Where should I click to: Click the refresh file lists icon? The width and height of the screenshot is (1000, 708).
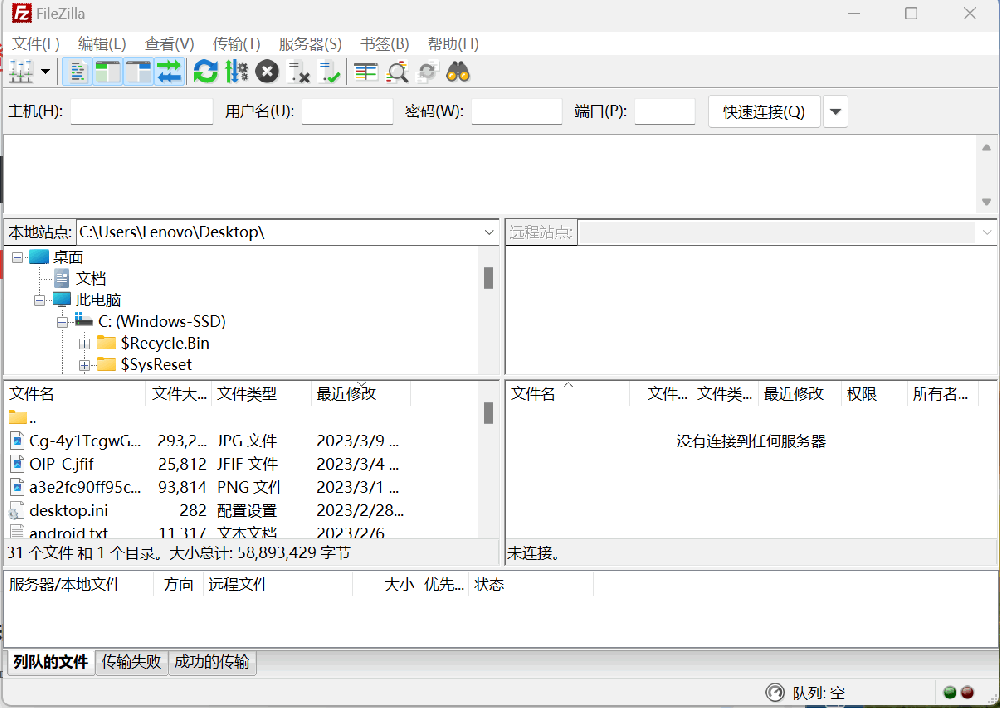click(205, 72)
